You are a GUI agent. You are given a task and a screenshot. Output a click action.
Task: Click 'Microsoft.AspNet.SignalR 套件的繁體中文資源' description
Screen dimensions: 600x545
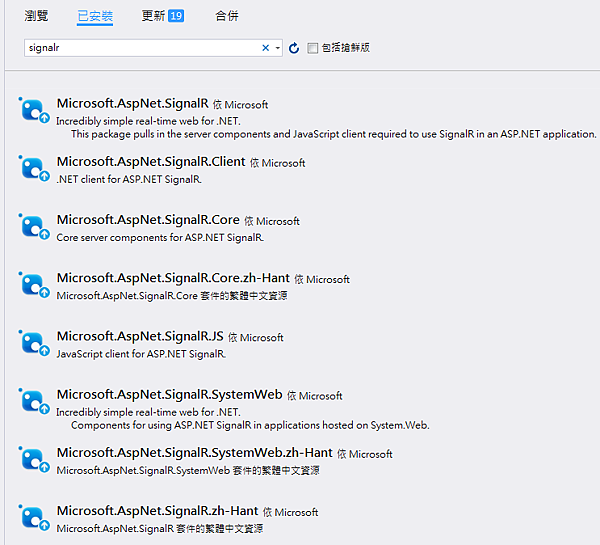point(160,529)
